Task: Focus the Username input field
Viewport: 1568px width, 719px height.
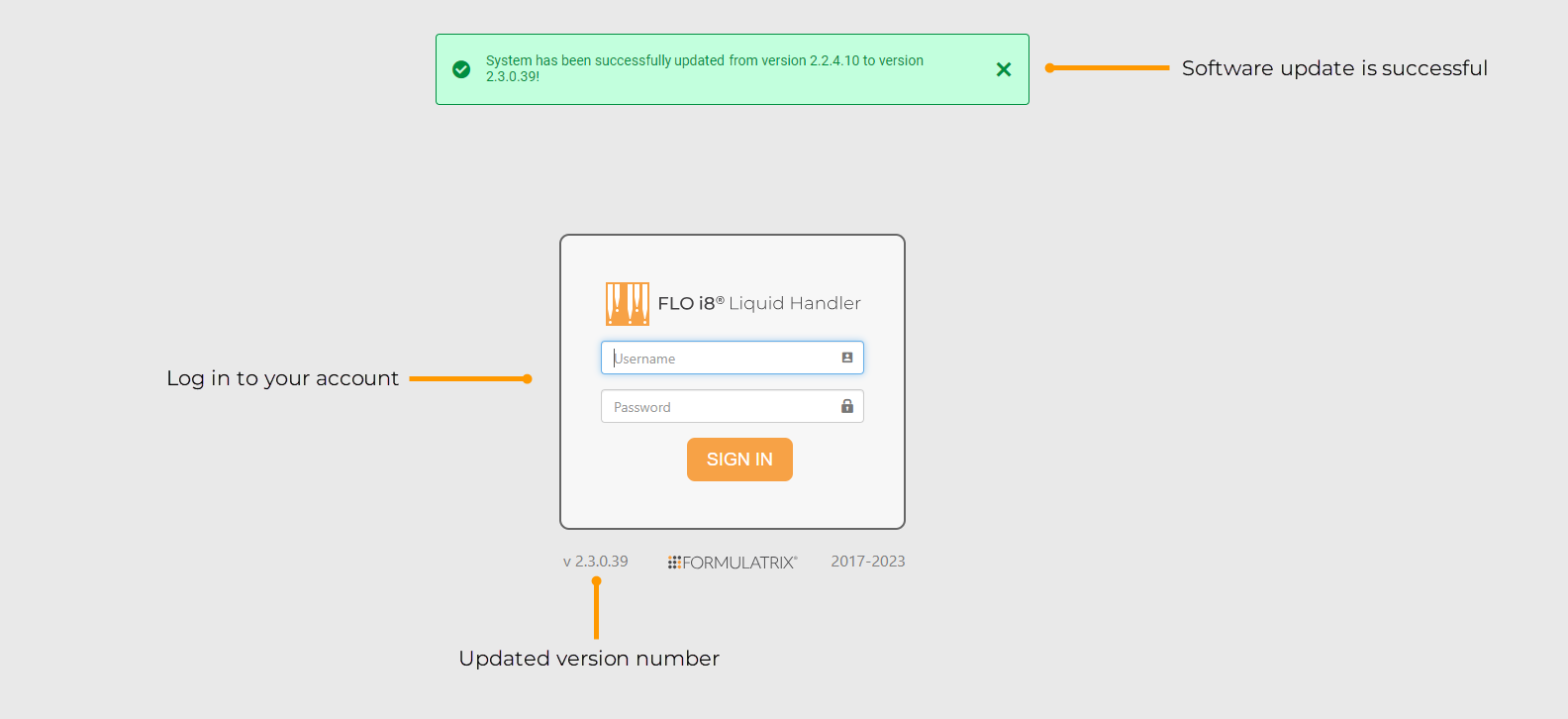Action: pyautogui.click(x=723, y=358)
